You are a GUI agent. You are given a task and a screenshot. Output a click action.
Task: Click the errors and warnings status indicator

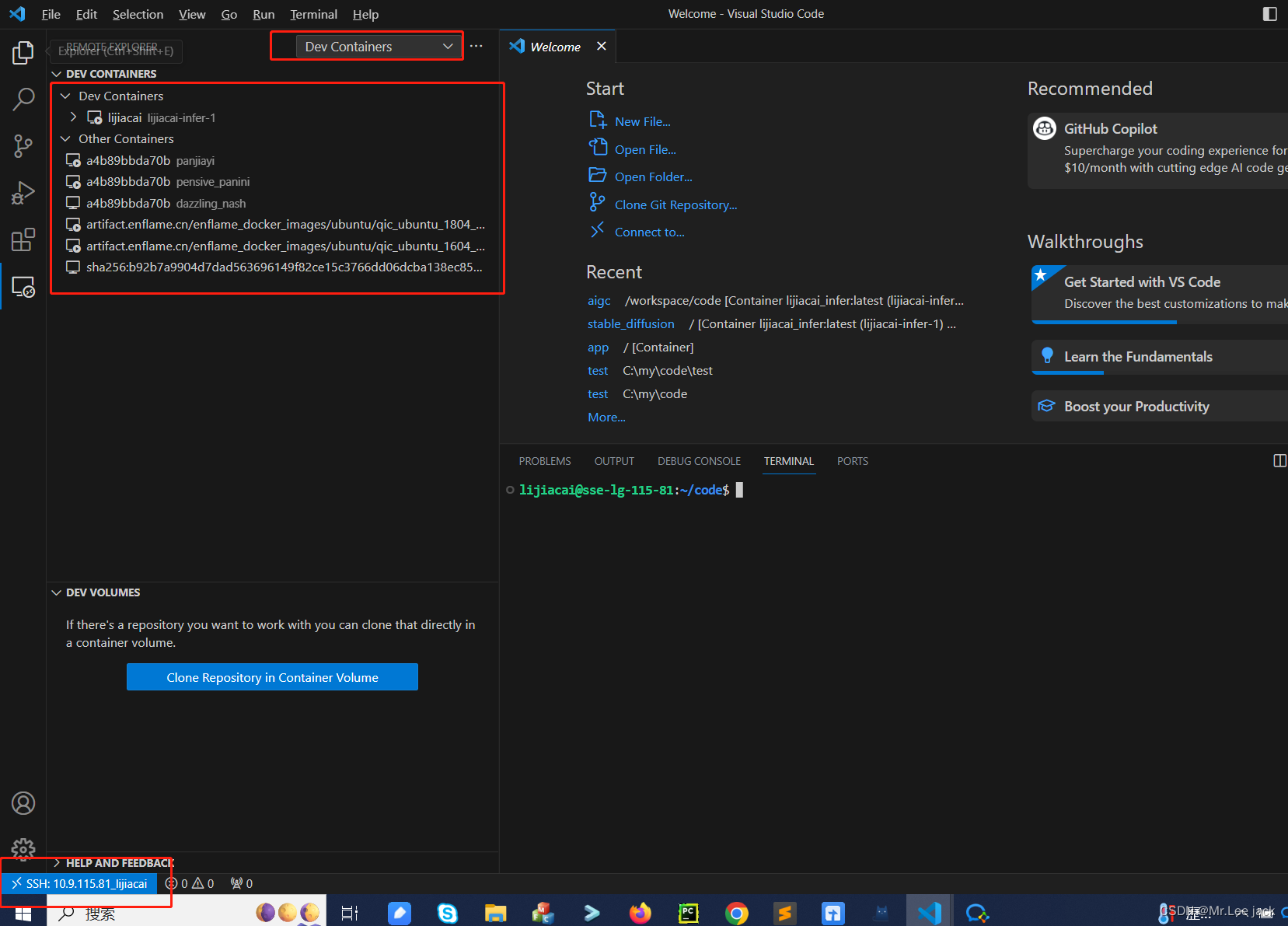click(x=190, y=883)
